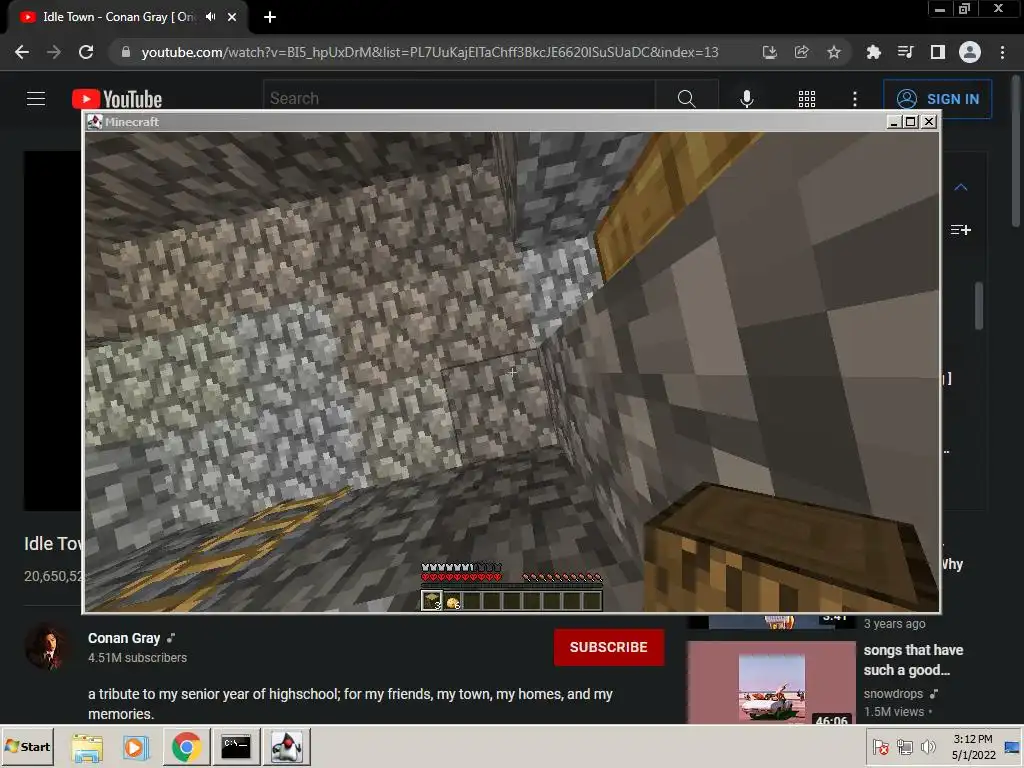Screen dimensions: 1024x768
Task: Open the command prompt taskbar item
Action: 236,747
